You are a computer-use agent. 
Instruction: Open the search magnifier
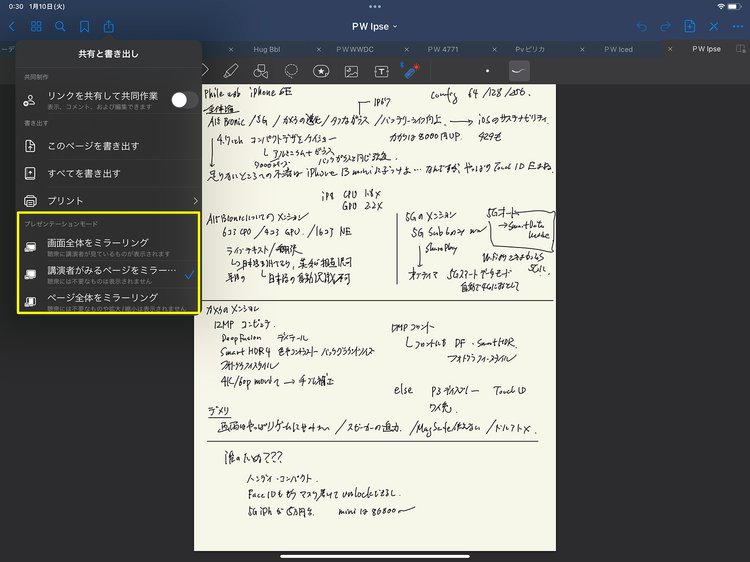pyautogui.click(x=61, y=26)
